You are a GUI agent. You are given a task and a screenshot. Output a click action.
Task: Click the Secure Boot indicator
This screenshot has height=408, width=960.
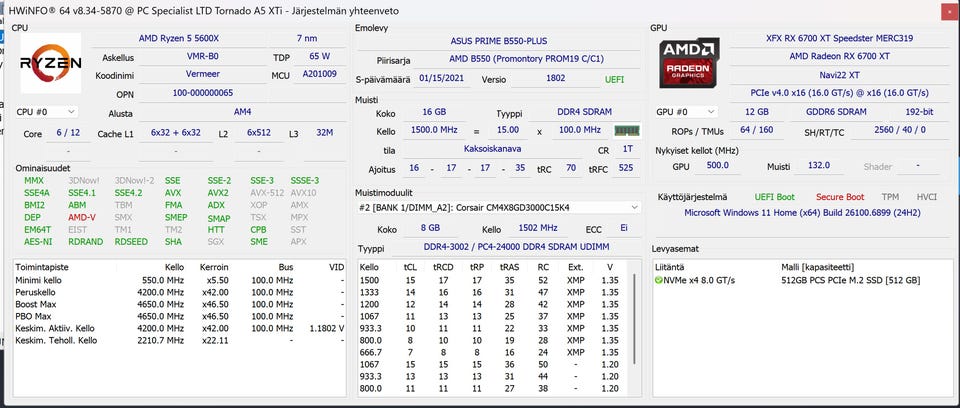[x=839, y=197]
